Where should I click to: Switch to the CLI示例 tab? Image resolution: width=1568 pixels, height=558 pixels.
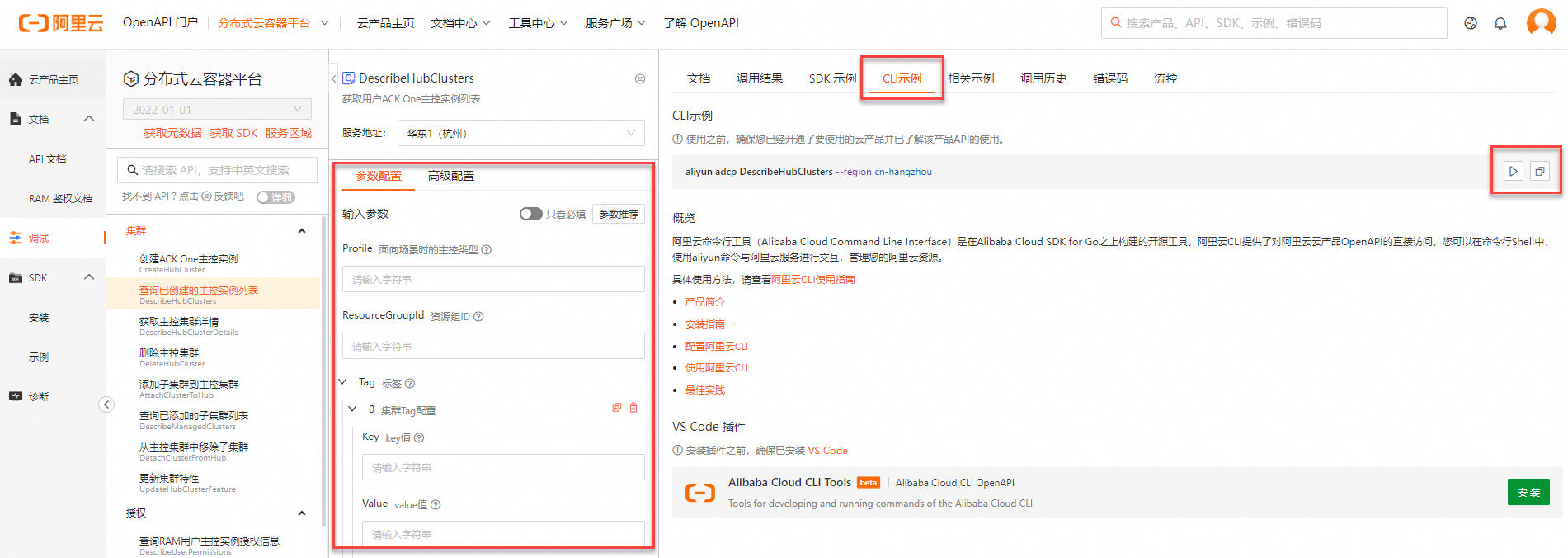[902, 78]
